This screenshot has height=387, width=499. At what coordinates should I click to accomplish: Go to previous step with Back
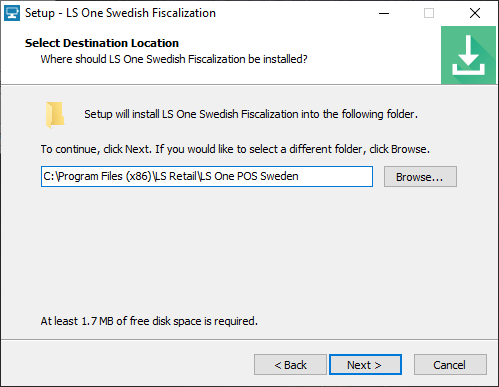290,365
